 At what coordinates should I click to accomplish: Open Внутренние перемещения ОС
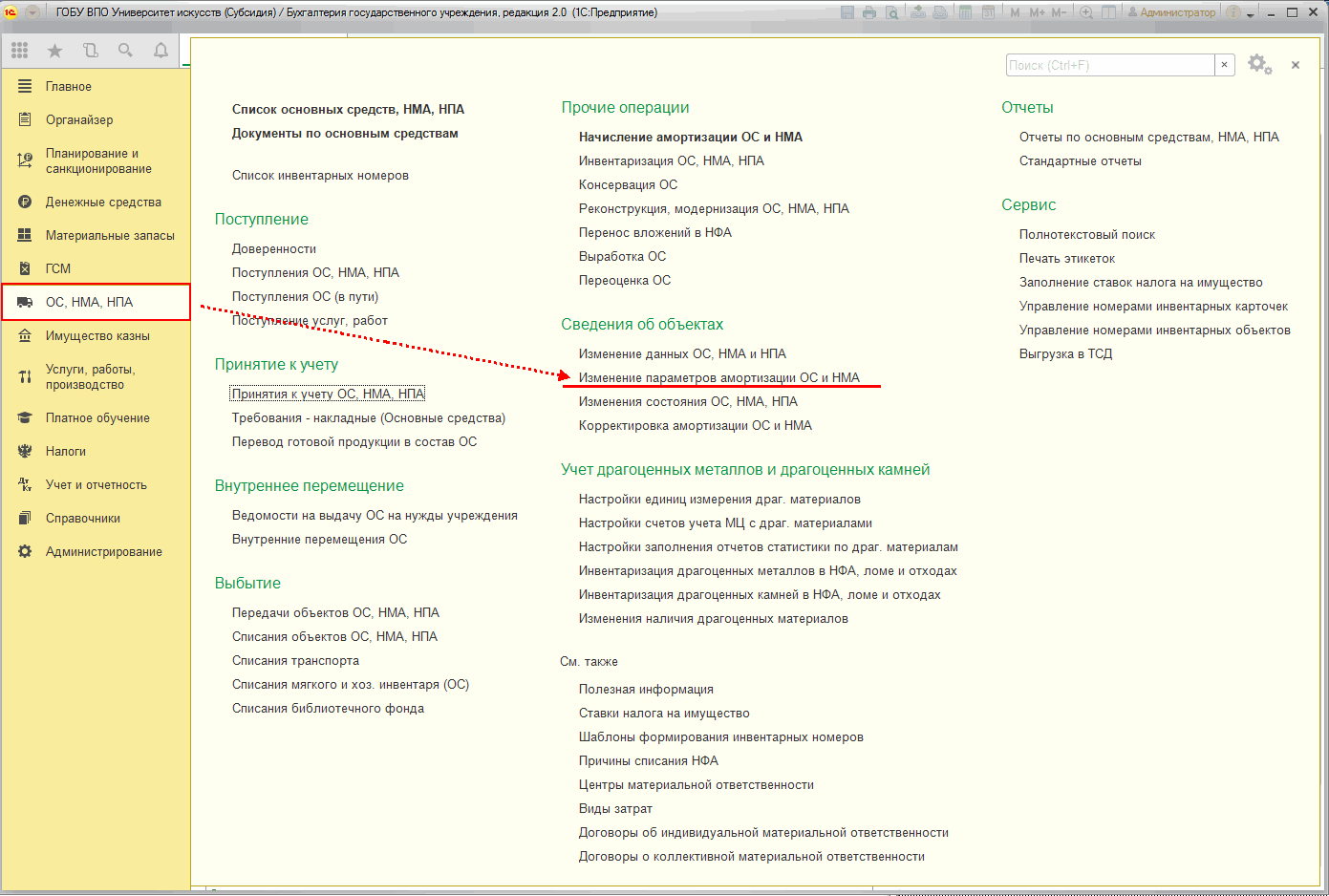319,539
